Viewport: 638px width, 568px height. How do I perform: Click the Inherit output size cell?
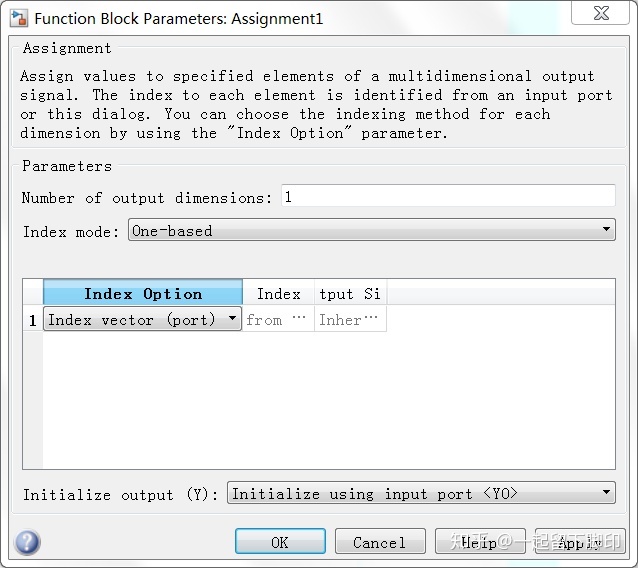(350, 319)
